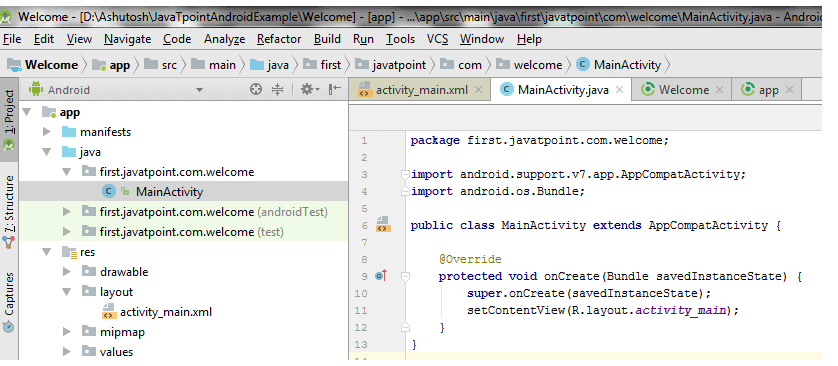Select the drawable folder row
This screenshot has height=366, width=838.
pyautogui.click(x=183, y=272)
